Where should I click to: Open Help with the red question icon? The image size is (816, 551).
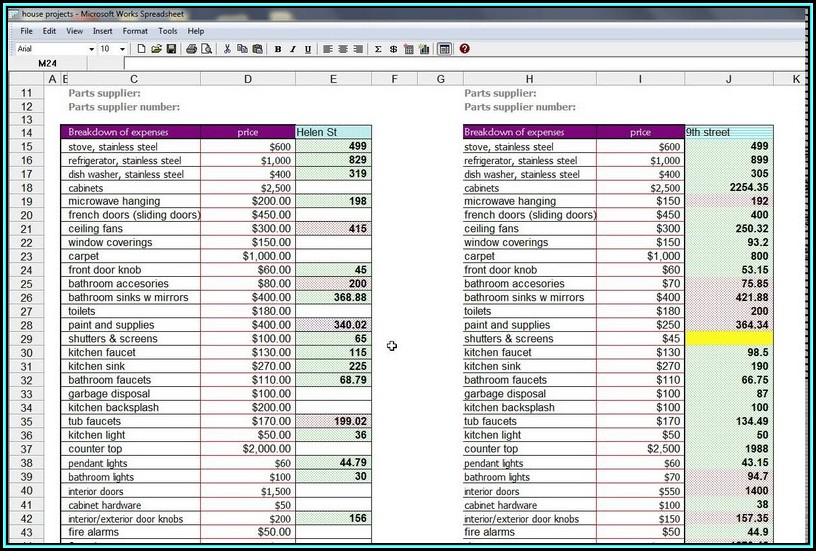tap(465, 49)
